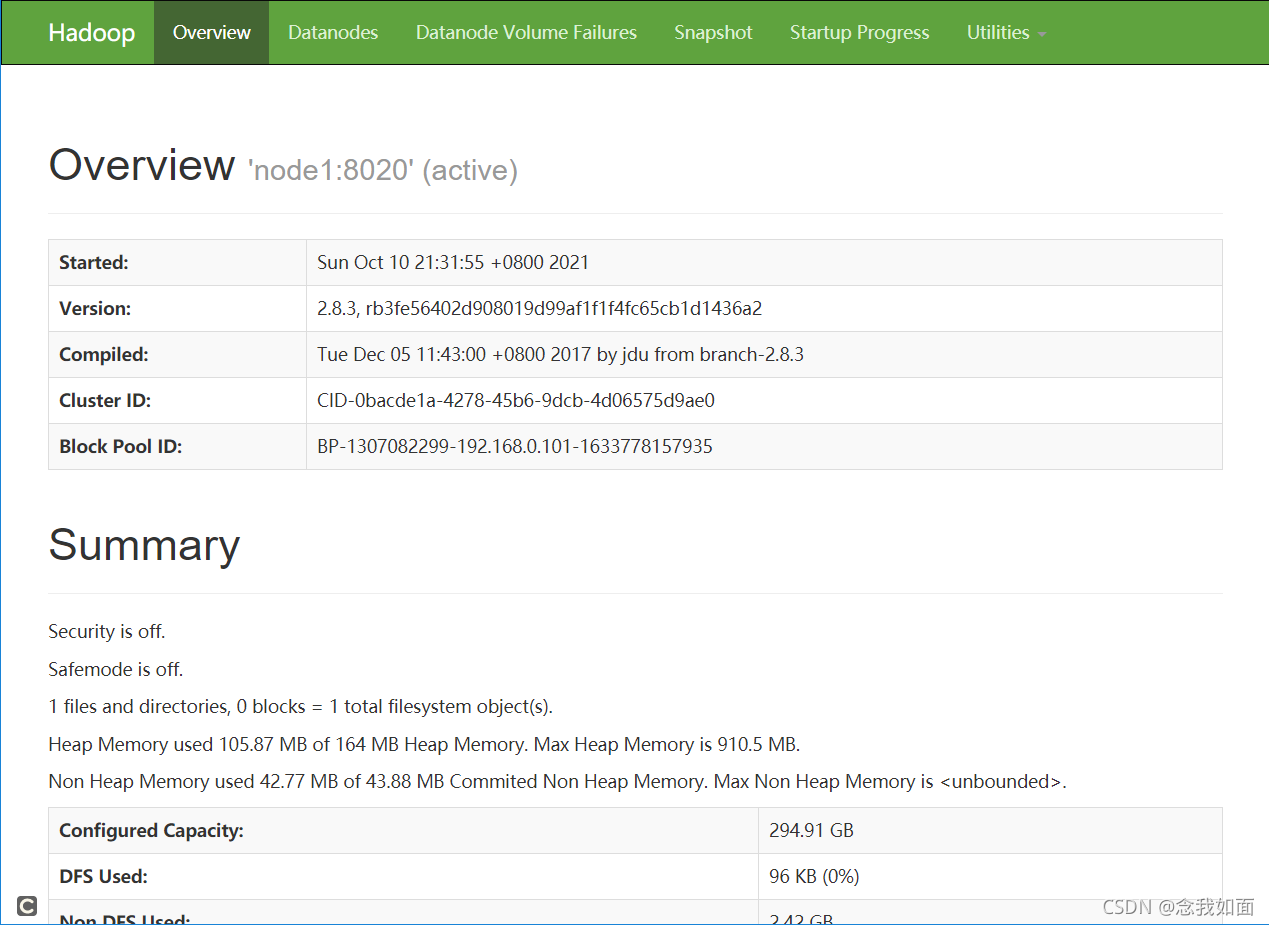This screenshot has height=925, width=1269.
Task: Click the Compiled: label cell
Action: 177,355
